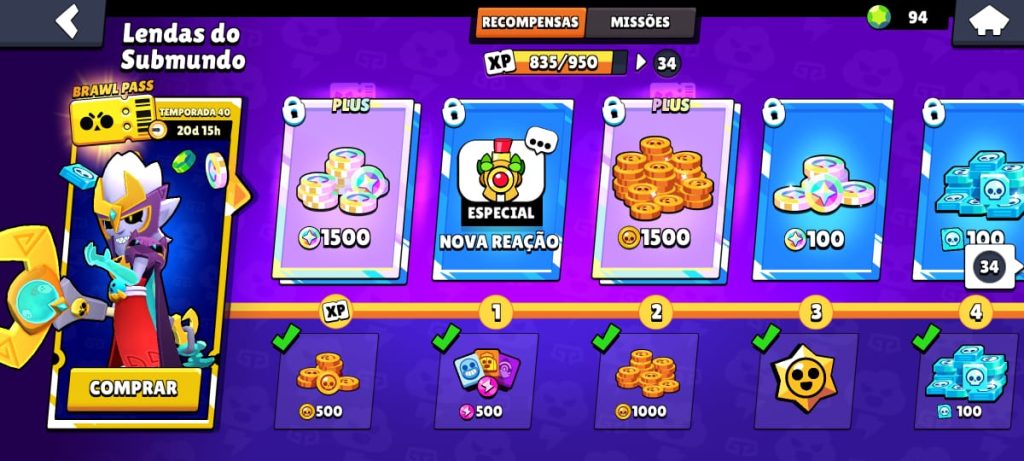Jump to tier 34 using the side arrow
1024x461 pixels.
click(991, 266)
